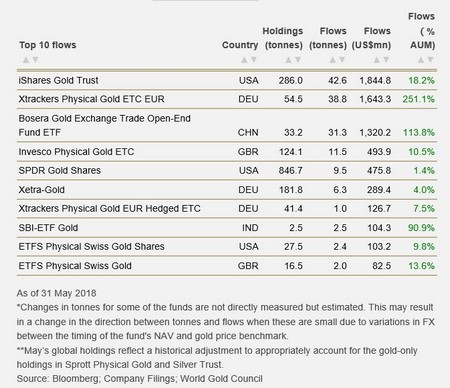Select the SPDR Gold Shares row
The image size is (450, 388).
pyautogui.click(x=227, y=171)
